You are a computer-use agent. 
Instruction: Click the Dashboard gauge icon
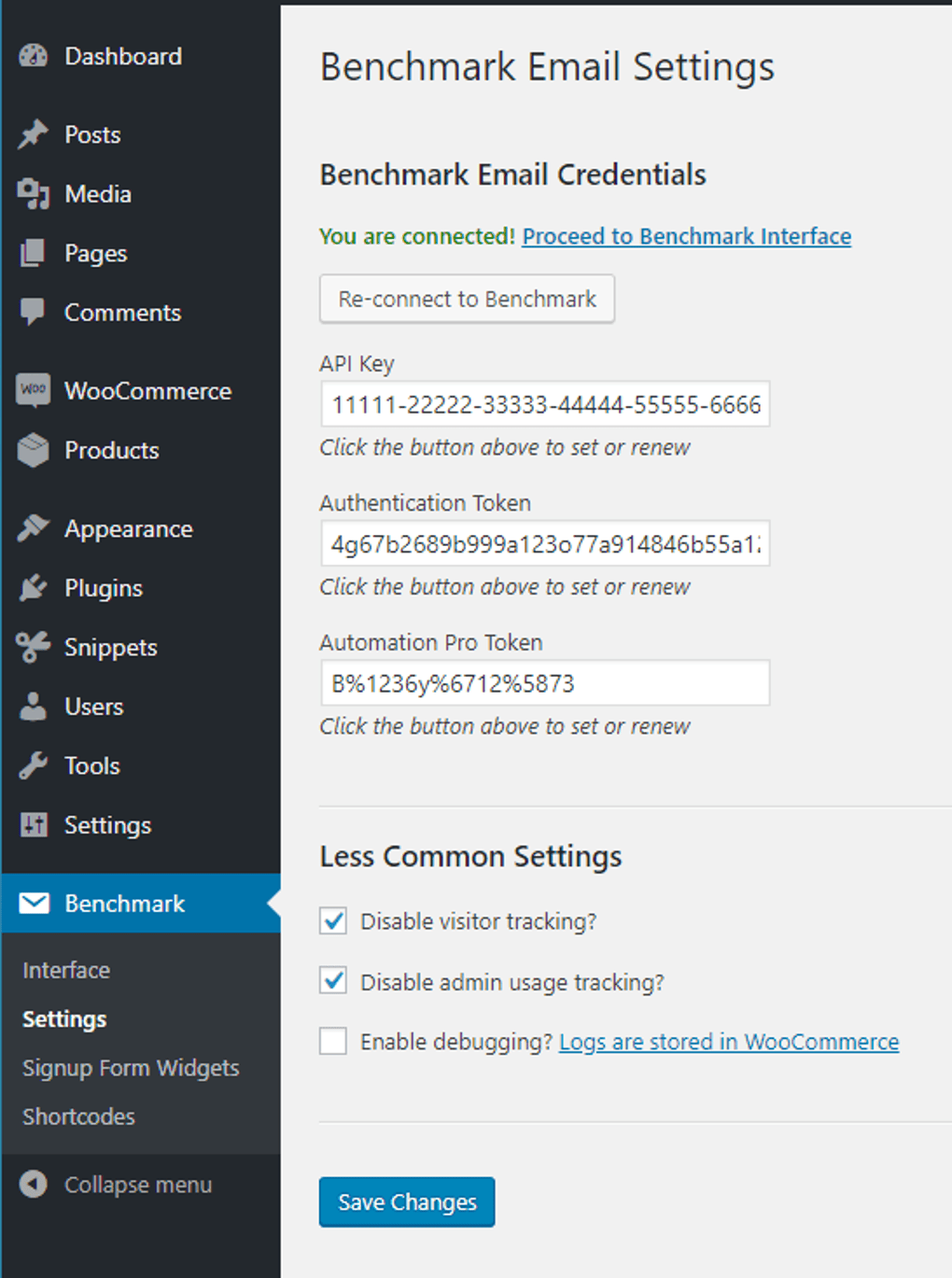tap(34, 56)
